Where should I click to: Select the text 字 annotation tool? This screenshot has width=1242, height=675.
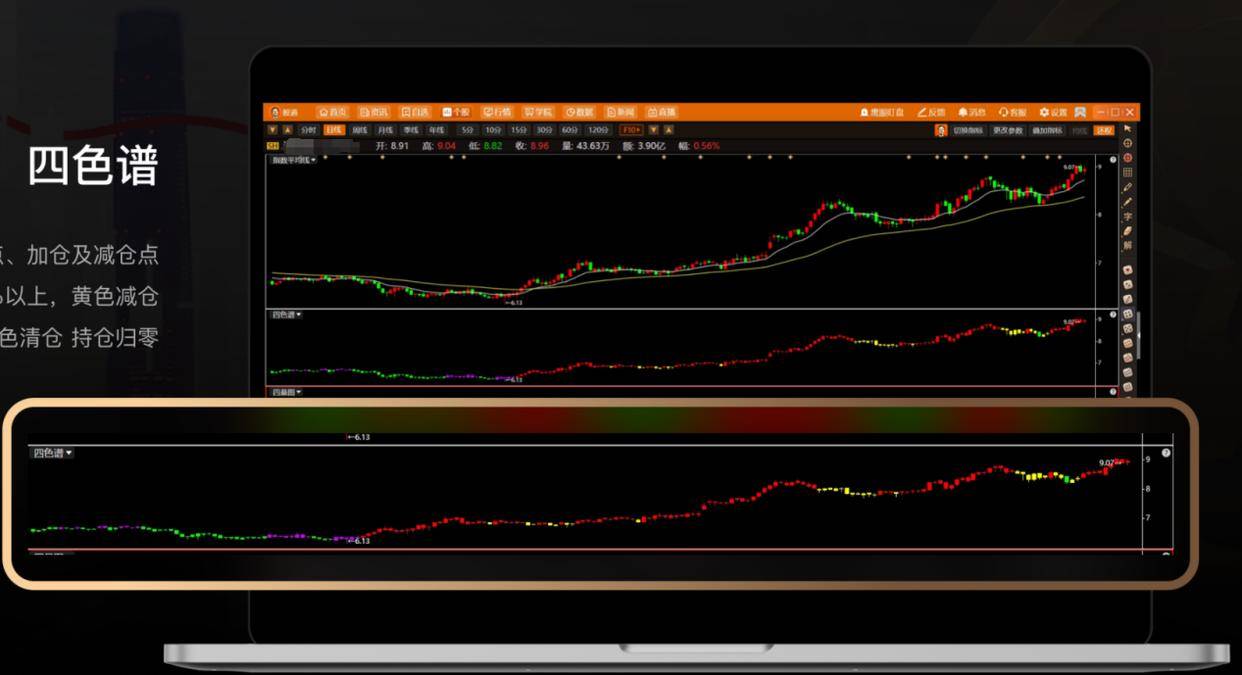point(1127,216)
